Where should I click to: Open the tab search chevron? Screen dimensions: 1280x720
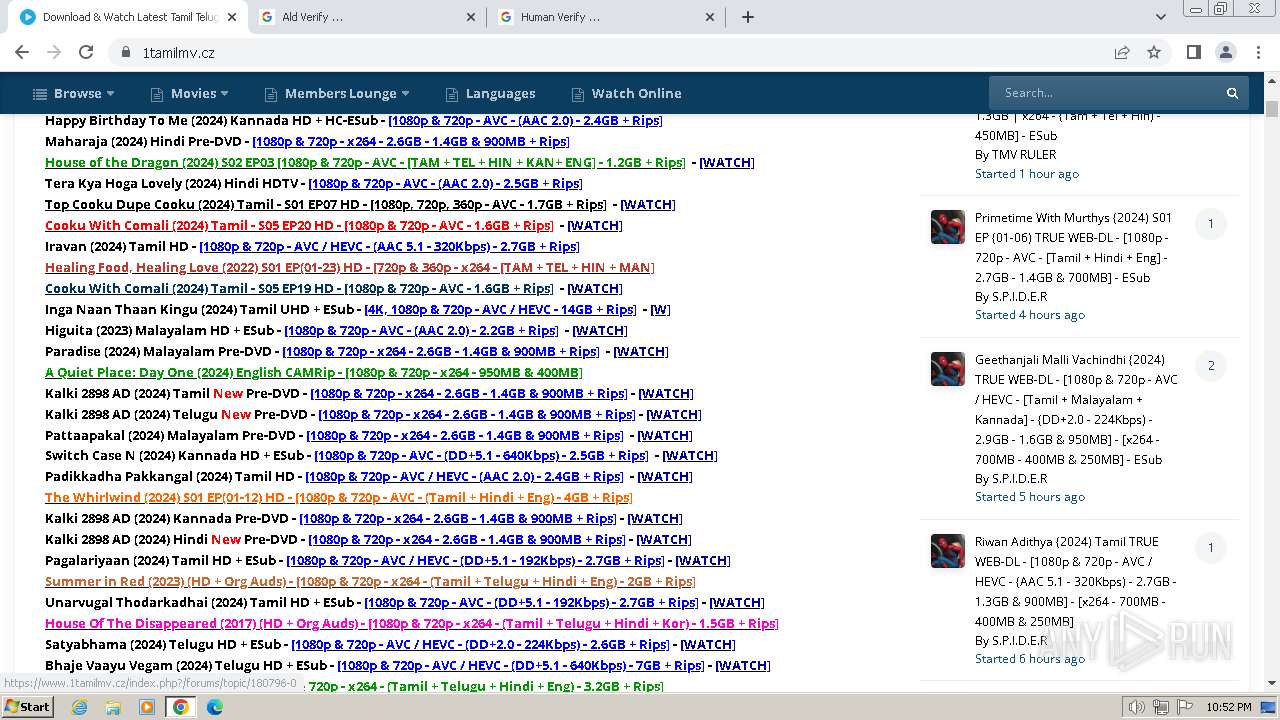(1160, 17)
